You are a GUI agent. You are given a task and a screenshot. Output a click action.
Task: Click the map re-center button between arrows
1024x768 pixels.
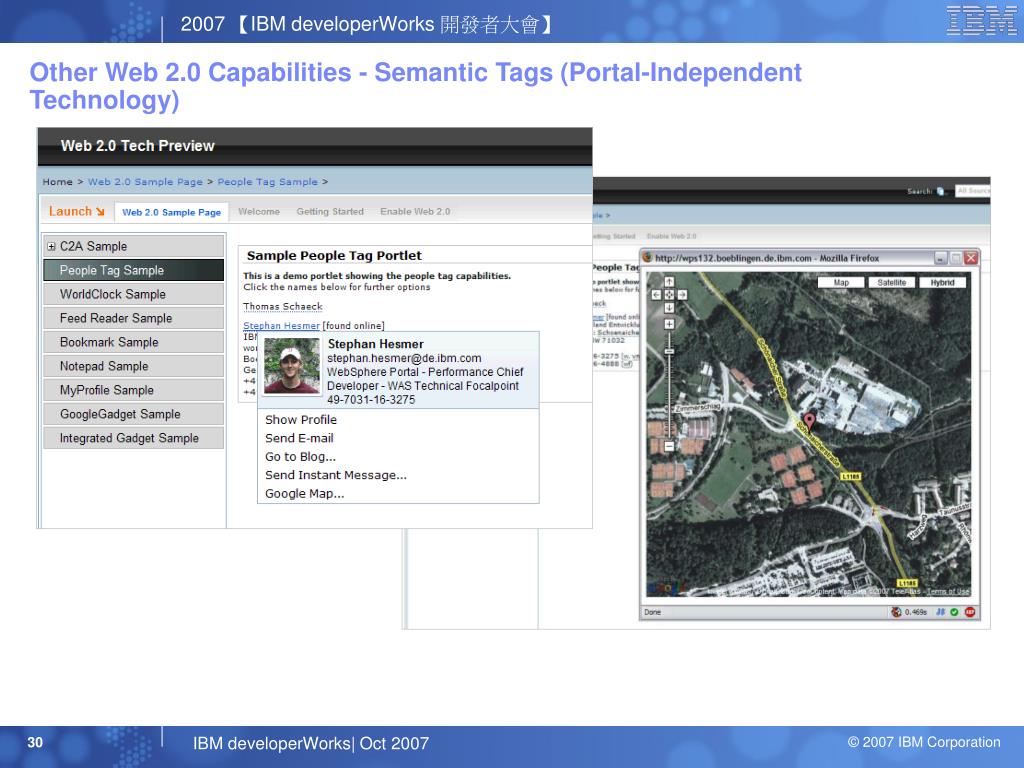pos(669,295)
